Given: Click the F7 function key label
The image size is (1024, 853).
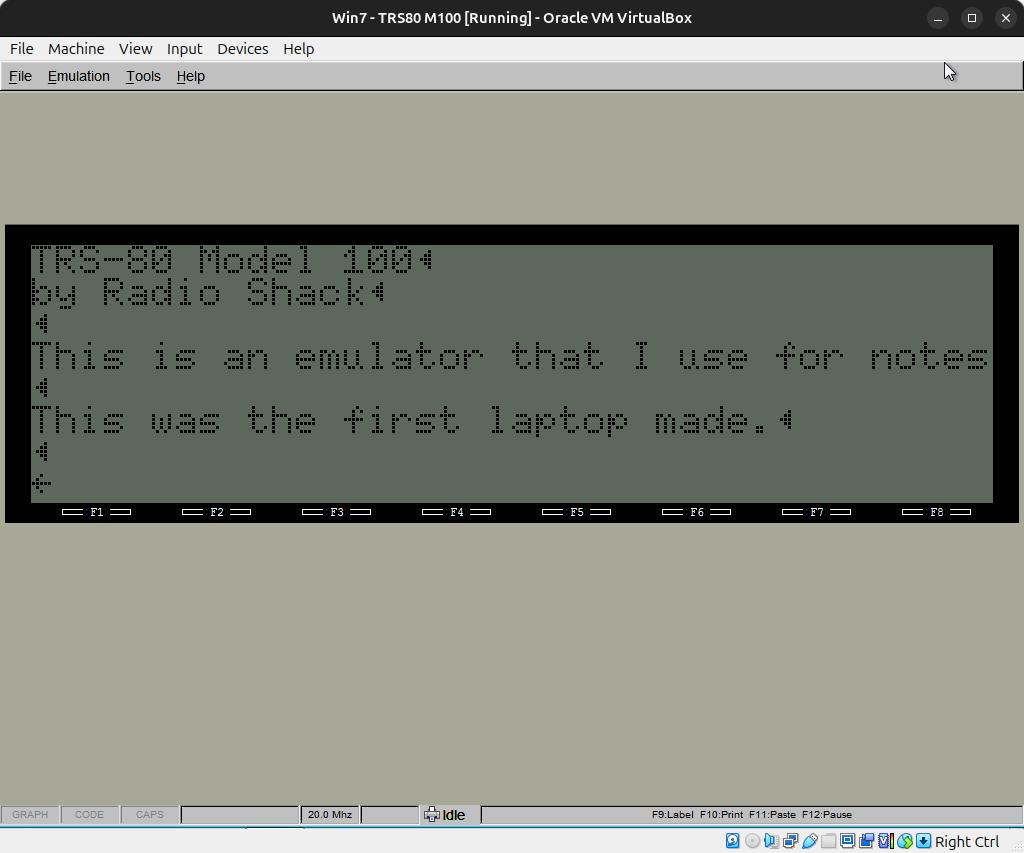Looking at the screenshot, I should tap(816, 512).
